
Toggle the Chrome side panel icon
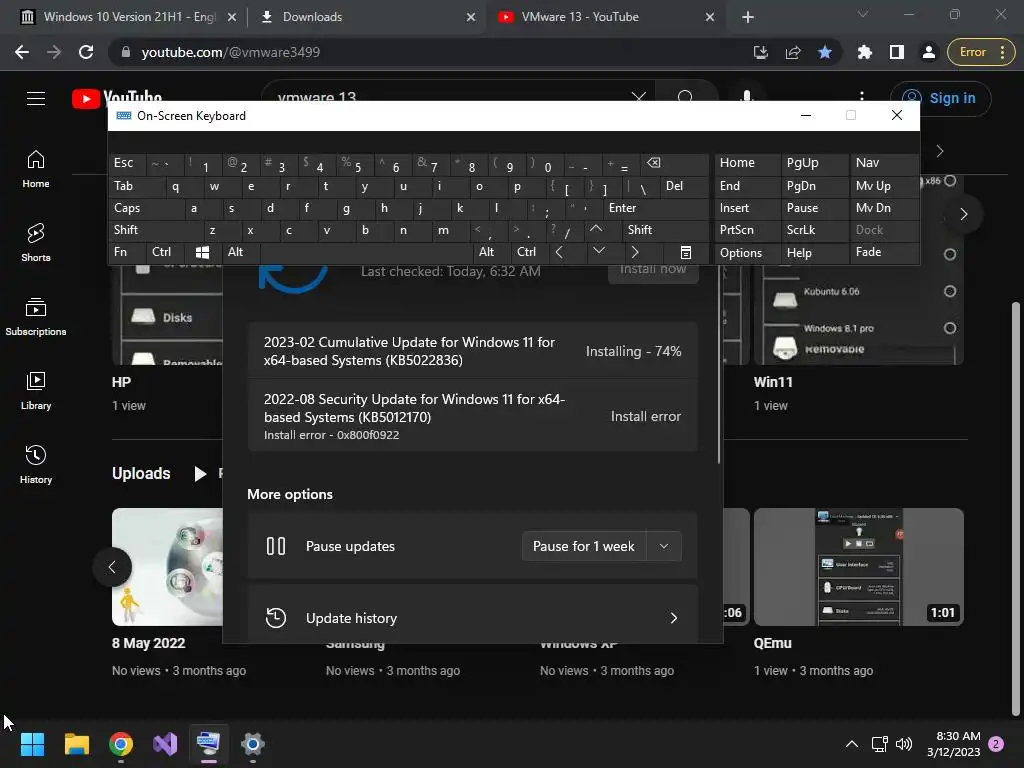(x=897, y=52)
